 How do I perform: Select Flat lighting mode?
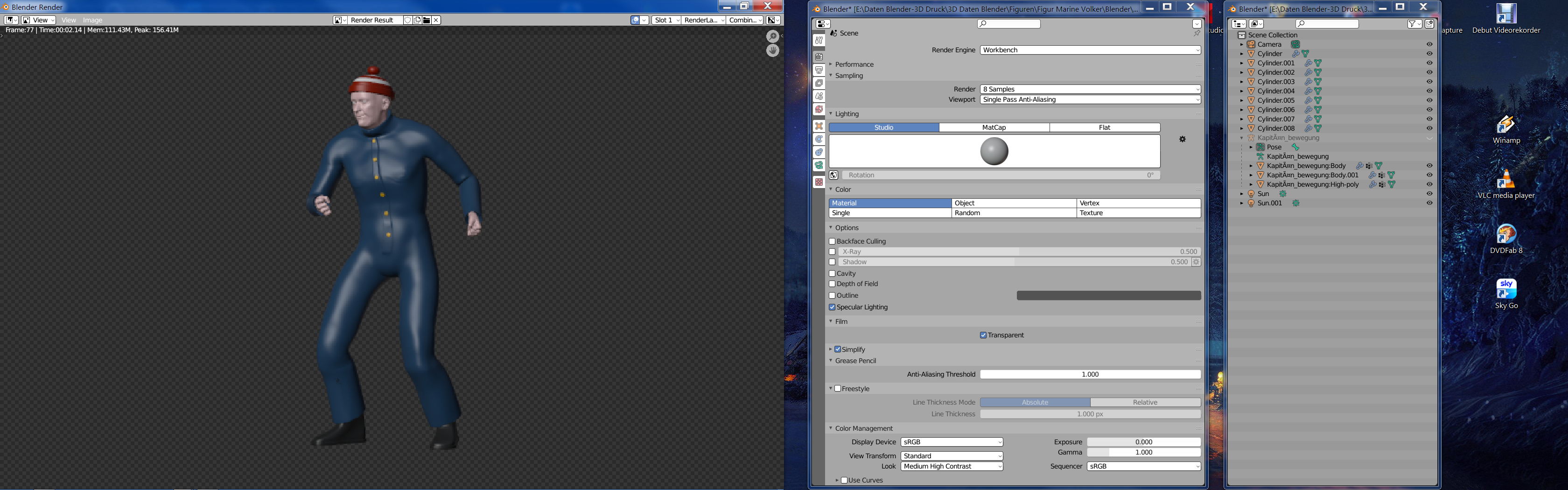click(x=1104, y=128)
